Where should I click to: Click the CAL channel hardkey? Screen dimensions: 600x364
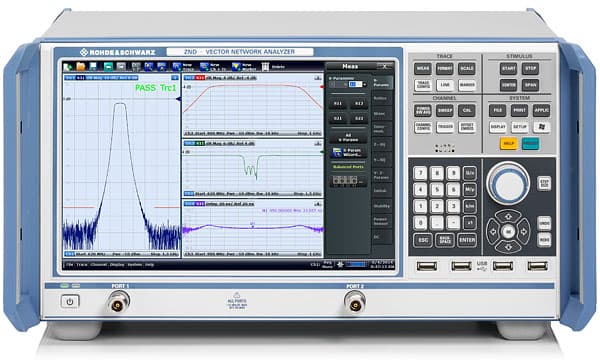coord(467,111)
